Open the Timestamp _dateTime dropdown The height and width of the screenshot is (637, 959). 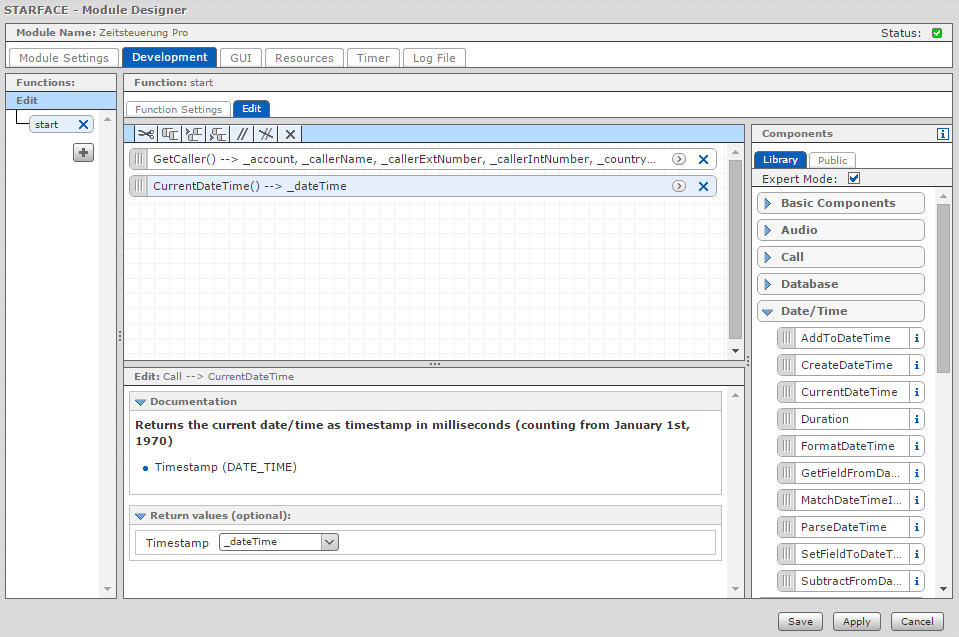coord(330,542)
